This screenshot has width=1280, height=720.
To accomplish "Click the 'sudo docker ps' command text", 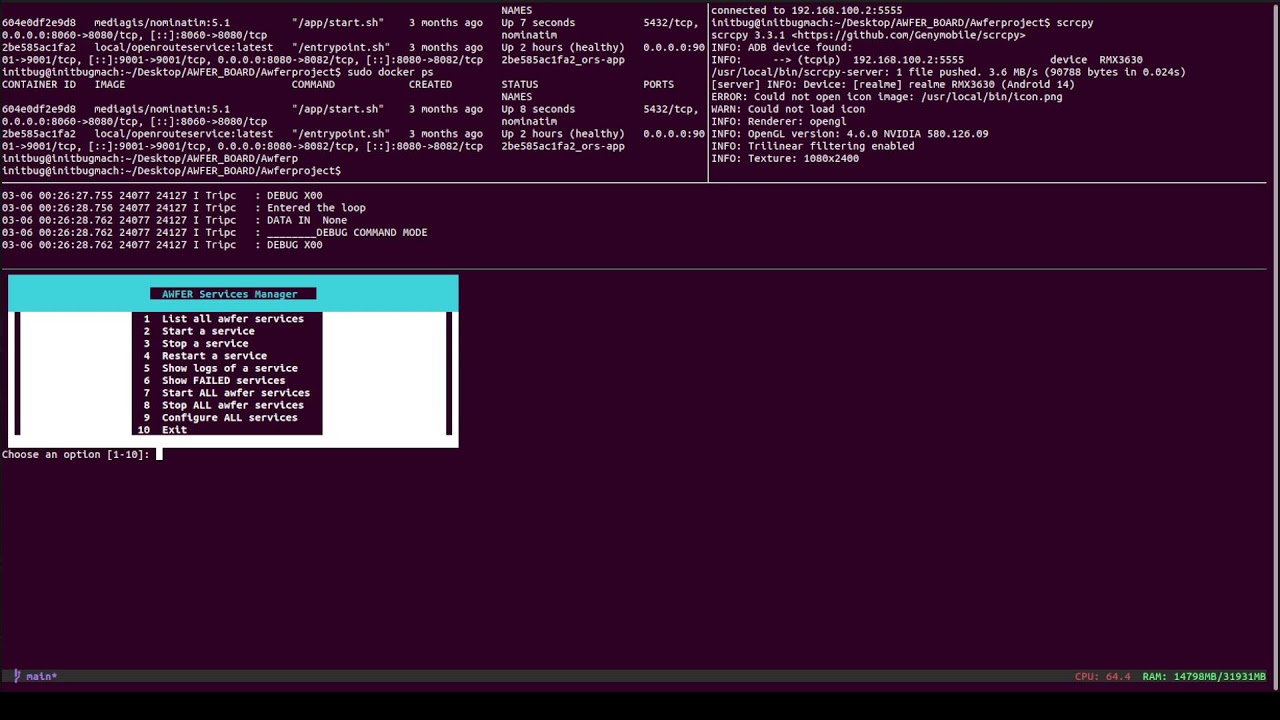I will [x=390, y=72].
